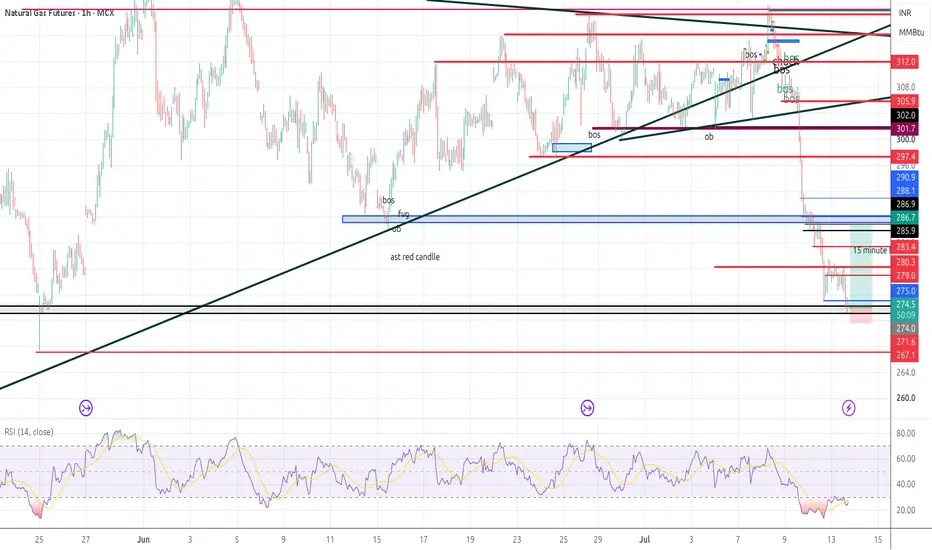The image size is (932, 550).
Task: Click the 50:09 bar countdown label
Action: point(905,315)
